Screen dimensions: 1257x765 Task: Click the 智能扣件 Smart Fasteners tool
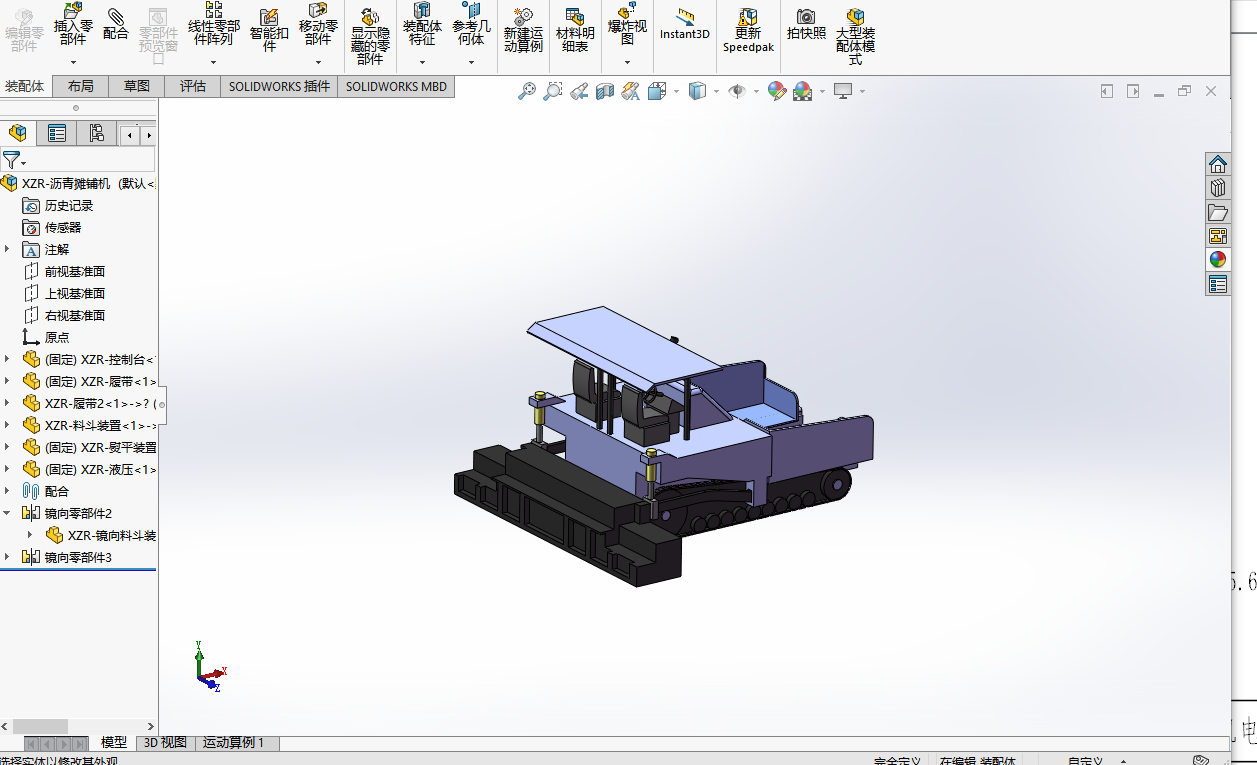(x=269, y=30)
